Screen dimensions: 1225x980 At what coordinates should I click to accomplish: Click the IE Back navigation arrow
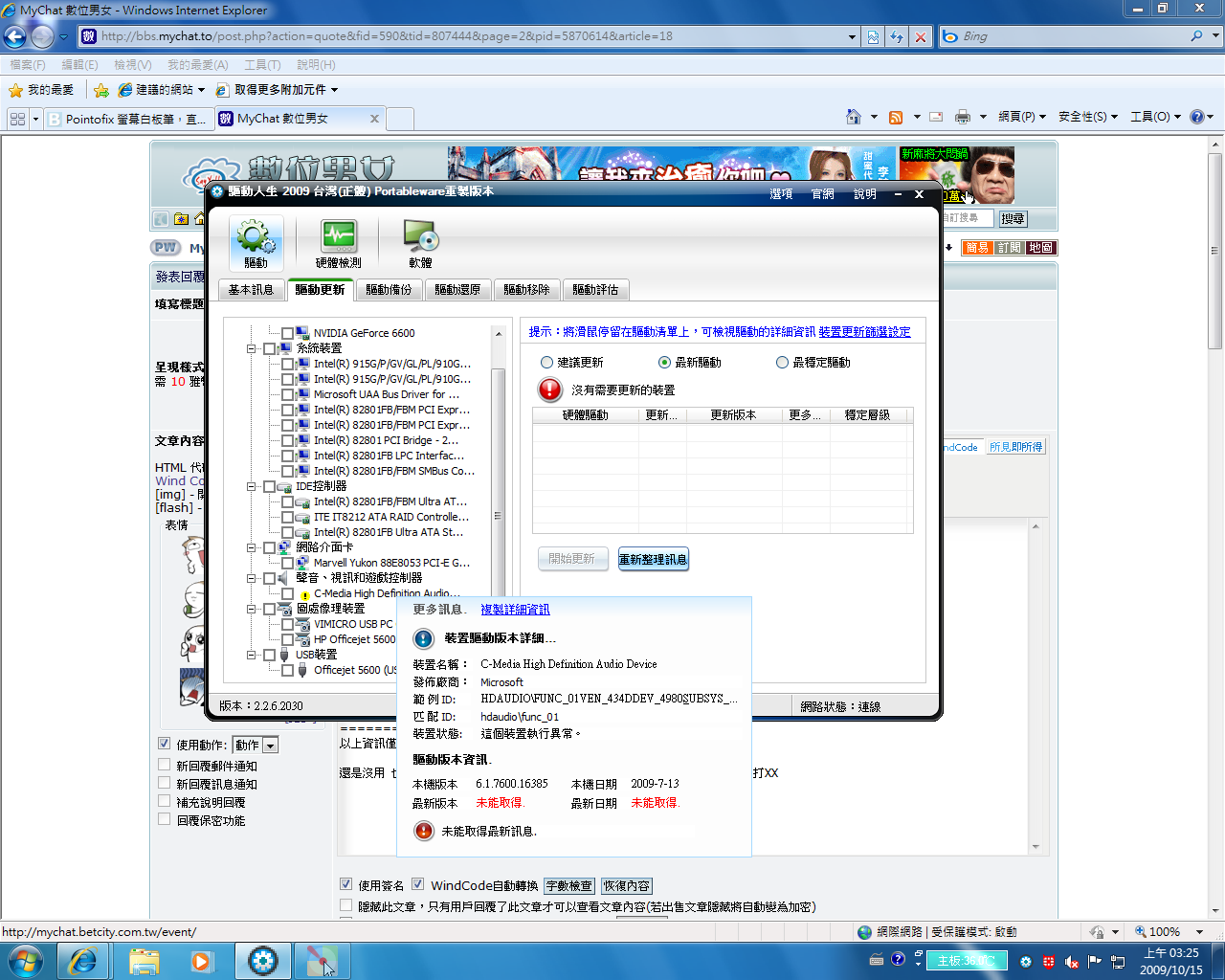[15, 36]
